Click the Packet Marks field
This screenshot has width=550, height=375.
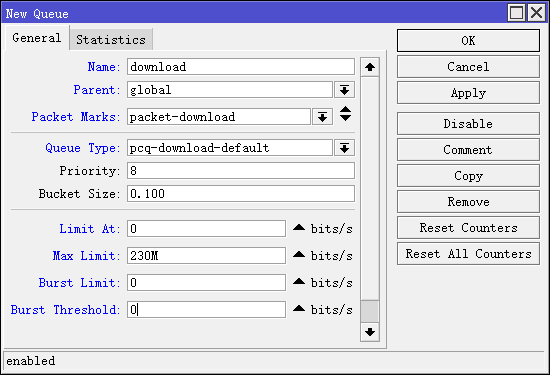(219, 117)
